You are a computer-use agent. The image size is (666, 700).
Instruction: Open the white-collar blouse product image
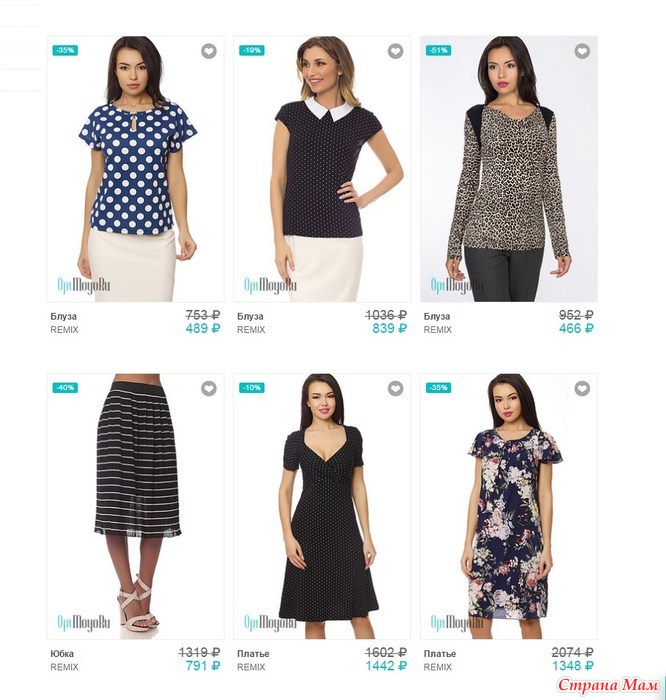click(x=322, y=169)
